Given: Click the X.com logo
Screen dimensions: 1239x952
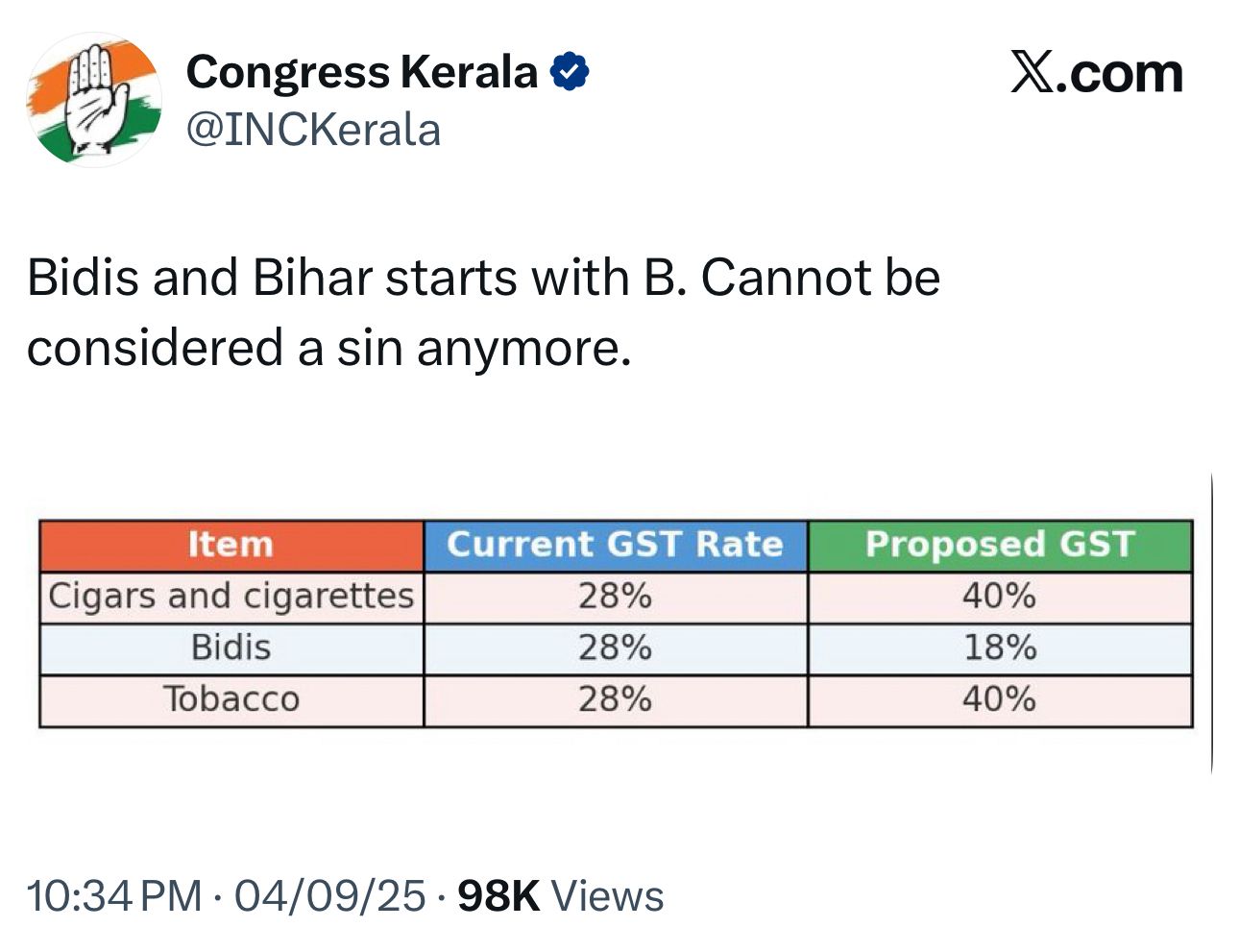Looking at the screenshot, I should 1096,73.
